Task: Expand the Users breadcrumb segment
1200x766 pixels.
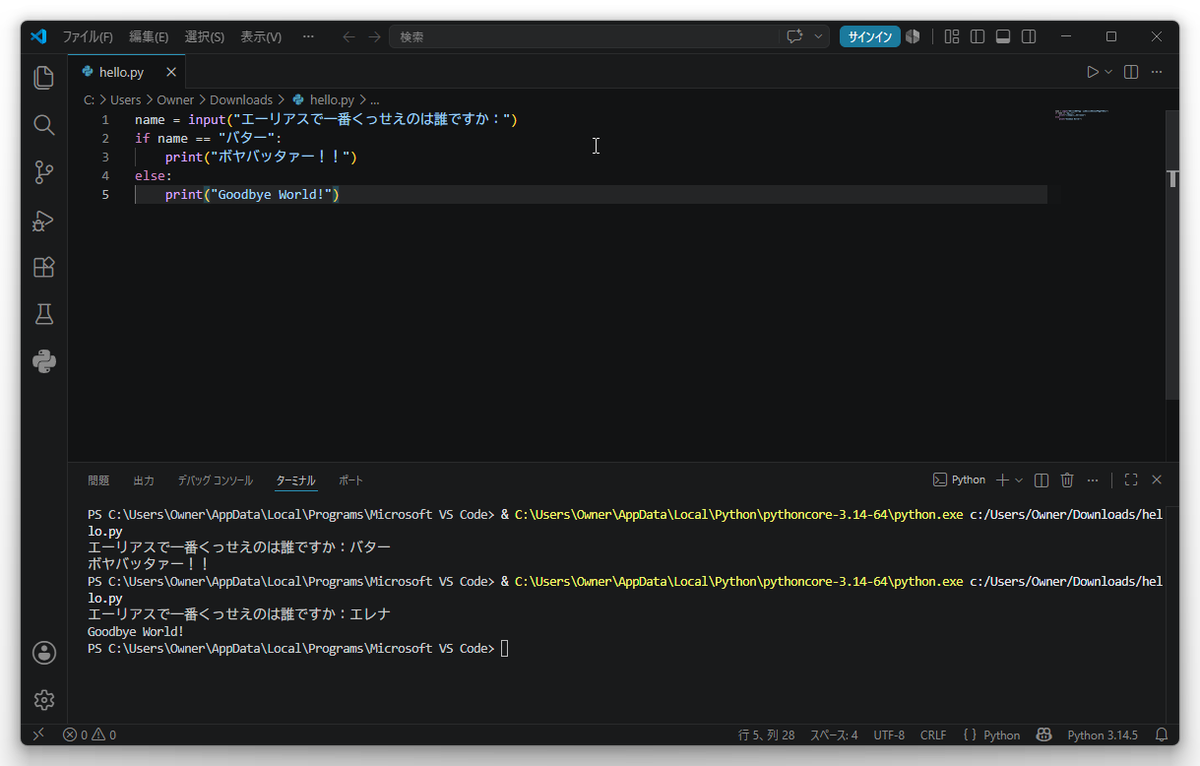Action: point(125,100)
